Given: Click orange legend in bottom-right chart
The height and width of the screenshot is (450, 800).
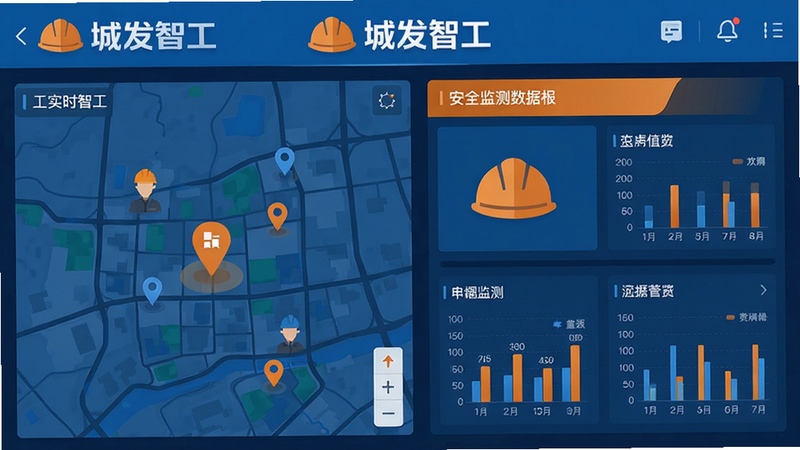Looking at the screenshot, I should pos(746,317).
